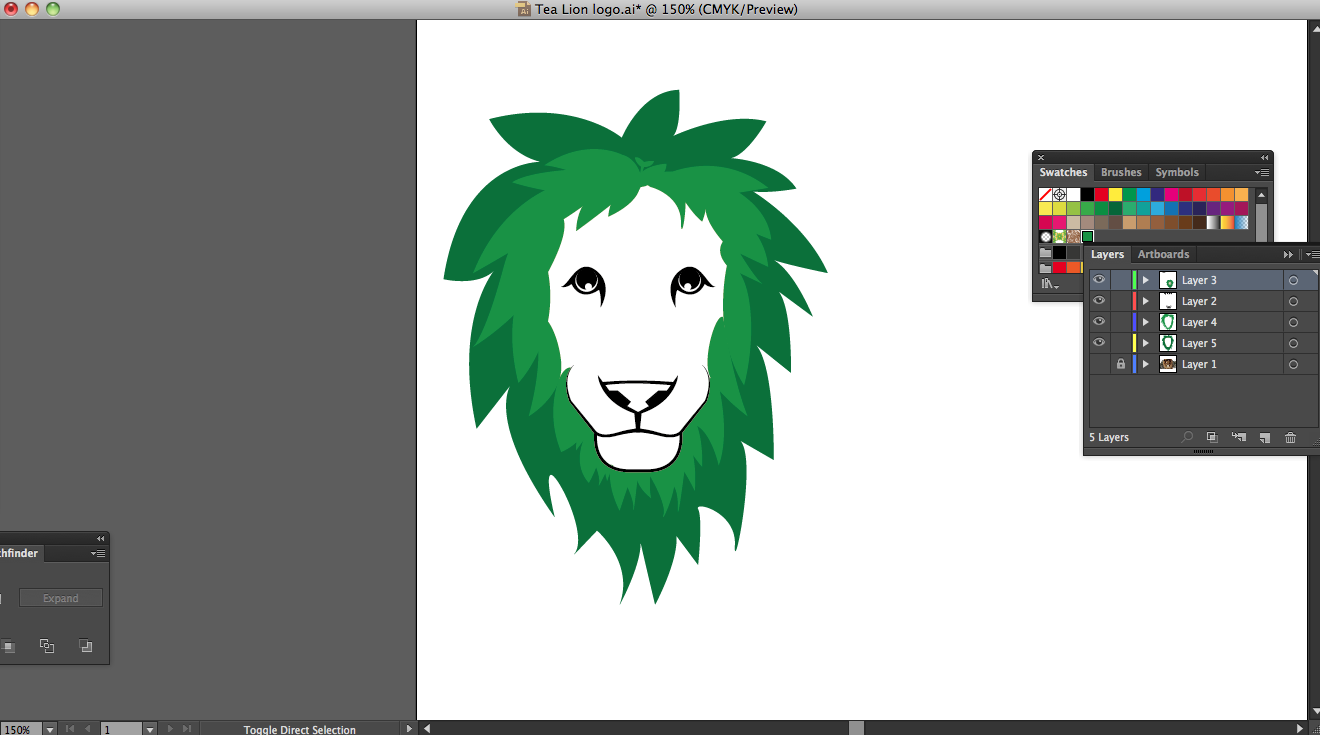
Task: Click the Delete Selection trash icon in Layers
Action: click(1290, 438)
